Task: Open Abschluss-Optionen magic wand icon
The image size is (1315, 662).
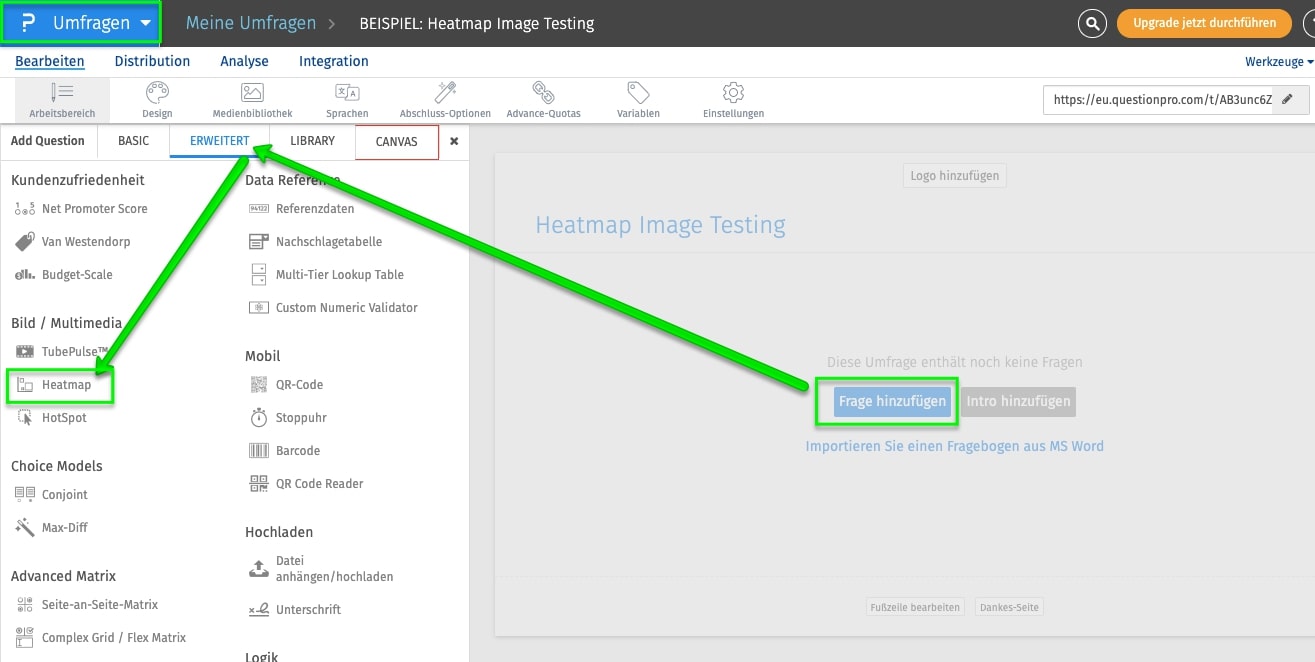Action: click(445, 94)
